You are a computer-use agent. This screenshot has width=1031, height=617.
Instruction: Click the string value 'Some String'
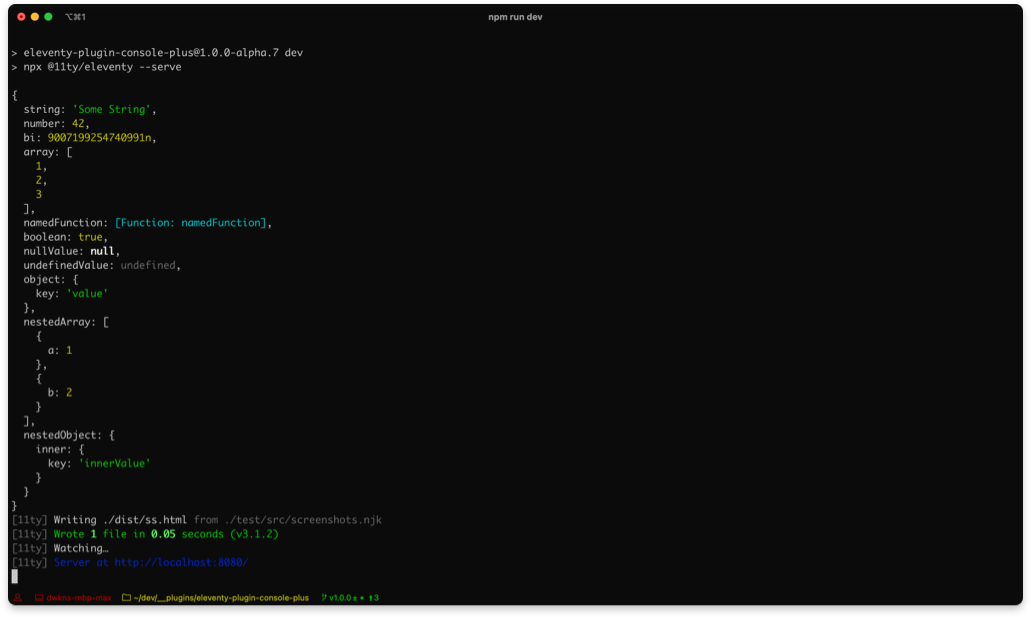point(111,109)
